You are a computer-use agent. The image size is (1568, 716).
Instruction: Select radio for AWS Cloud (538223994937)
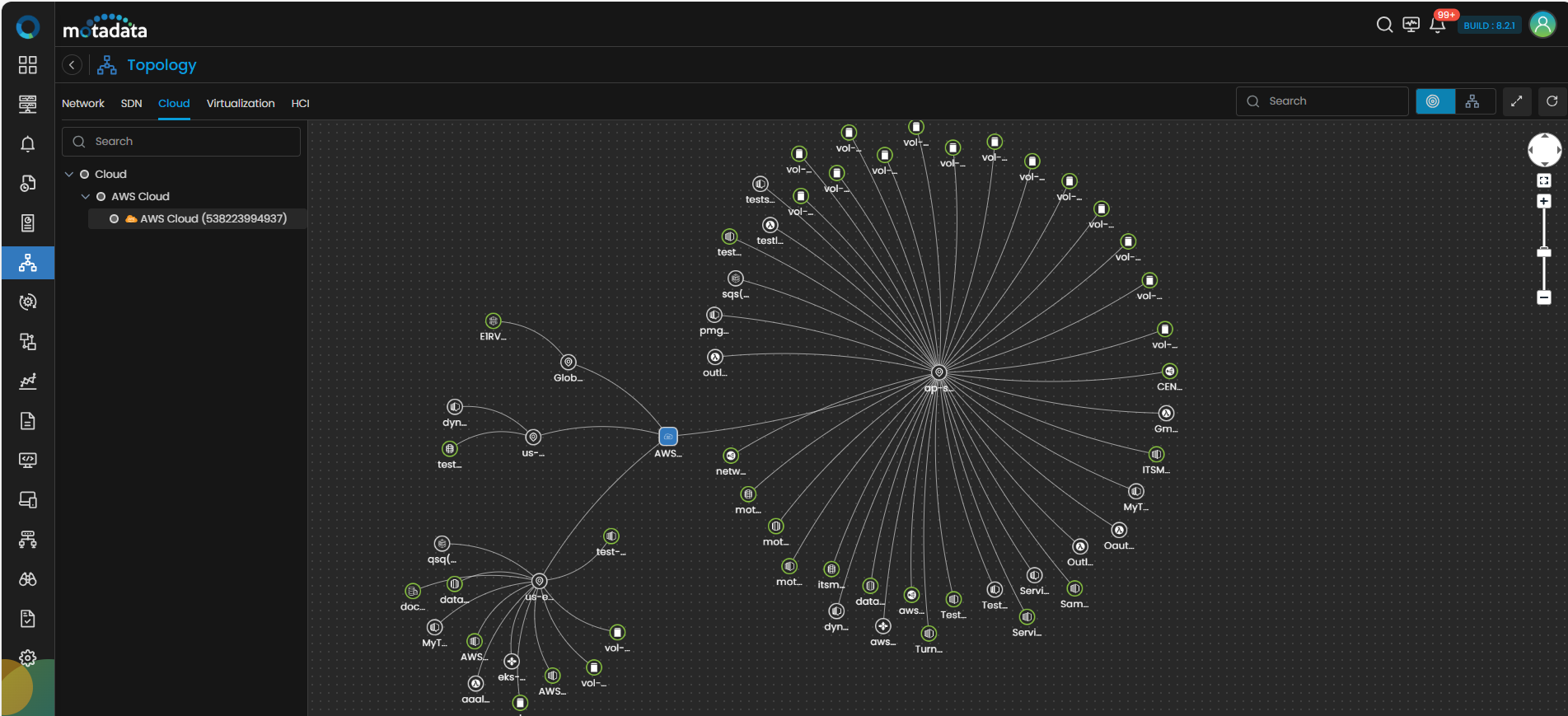point(115,219)
